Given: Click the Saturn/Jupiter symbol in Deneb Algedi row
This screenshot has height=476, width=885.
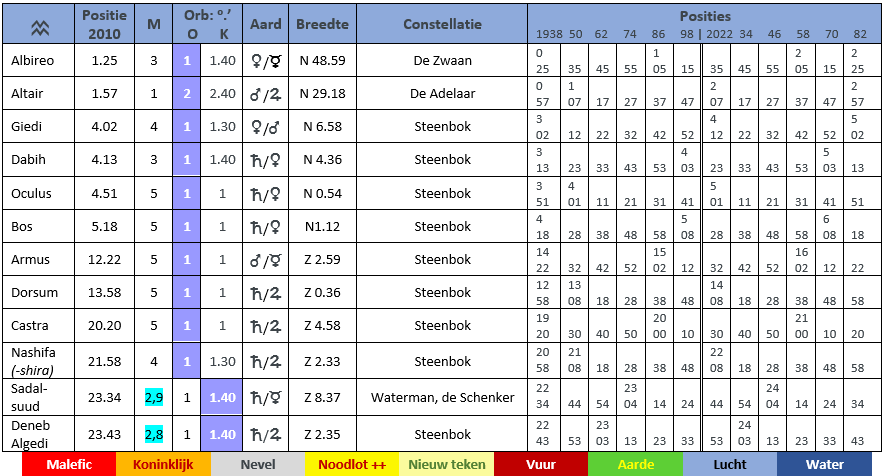Looking at the screenshot, I should pyautogui.click(x=265, y=435).
